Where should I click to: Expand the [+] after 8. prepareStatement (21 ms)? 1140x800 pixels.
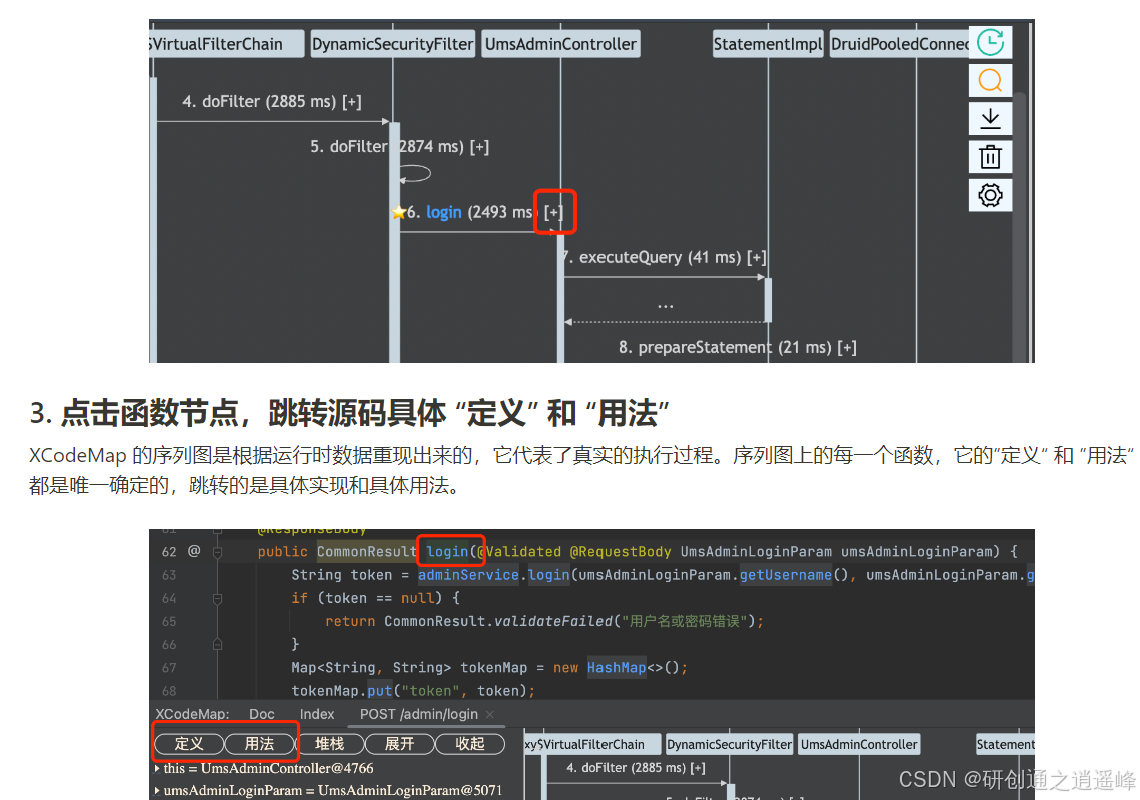pyautogui.click(x=847, y=348)
